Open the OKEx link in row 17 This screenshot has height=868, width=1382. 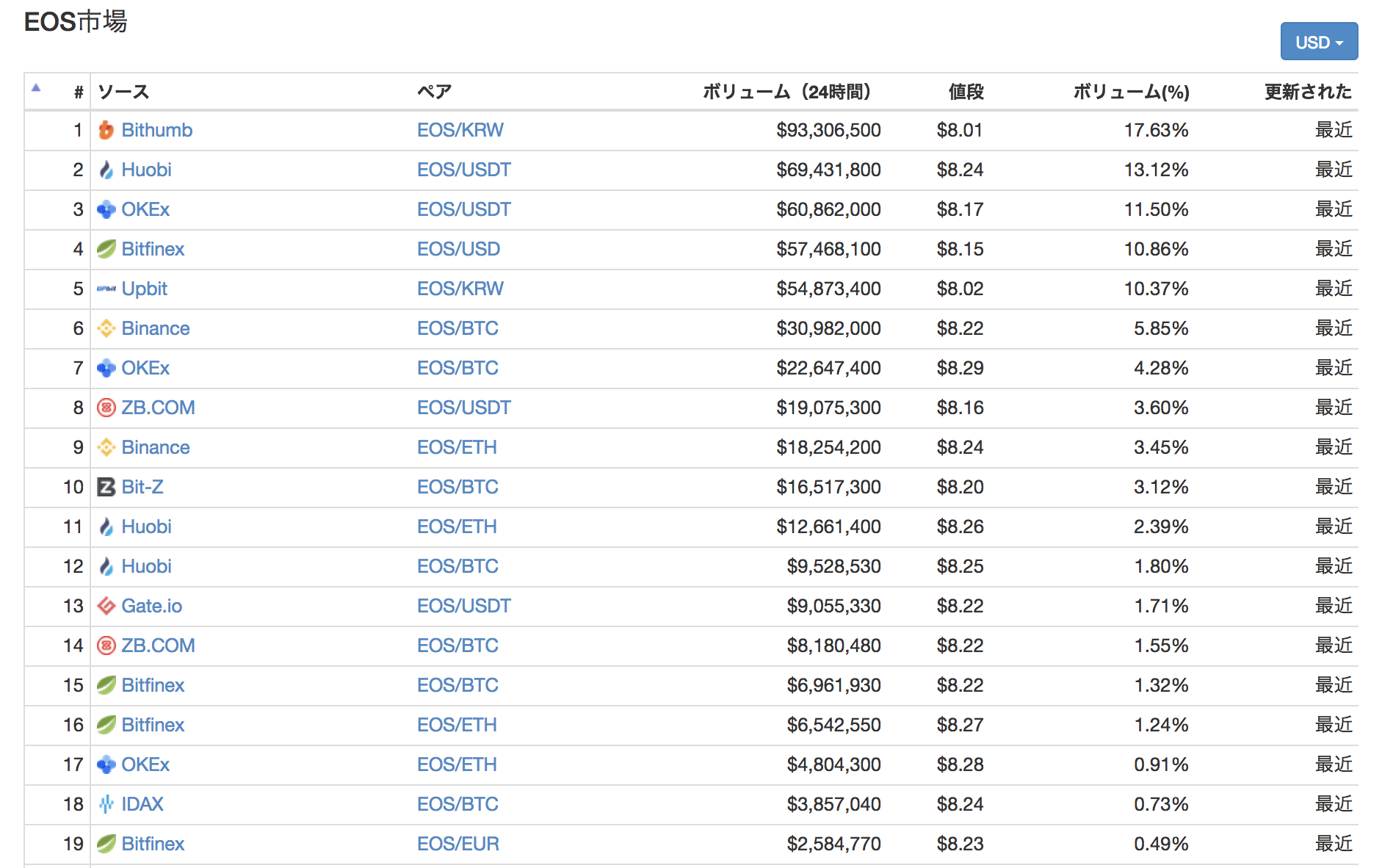point(145,764)
